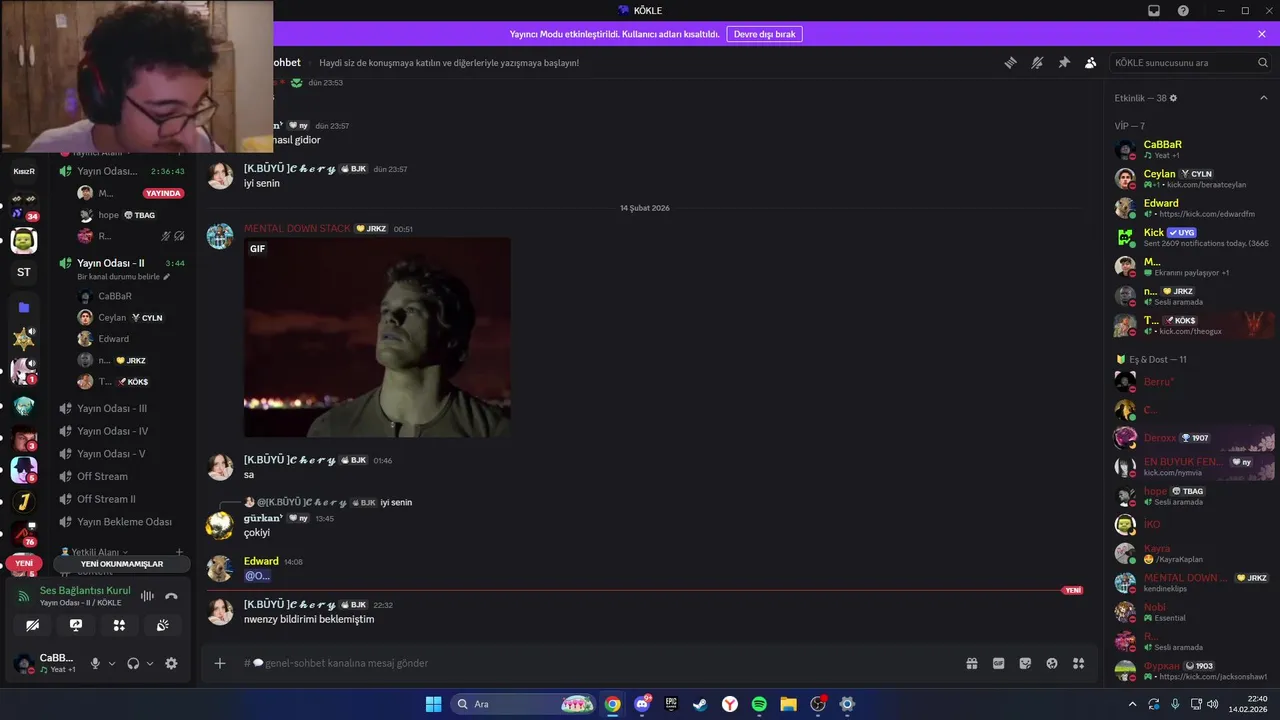Viewport: 1280px width, 720px height.
Task: Select Edward in Yayın Odası - II
Action: (x=113, y=339)
